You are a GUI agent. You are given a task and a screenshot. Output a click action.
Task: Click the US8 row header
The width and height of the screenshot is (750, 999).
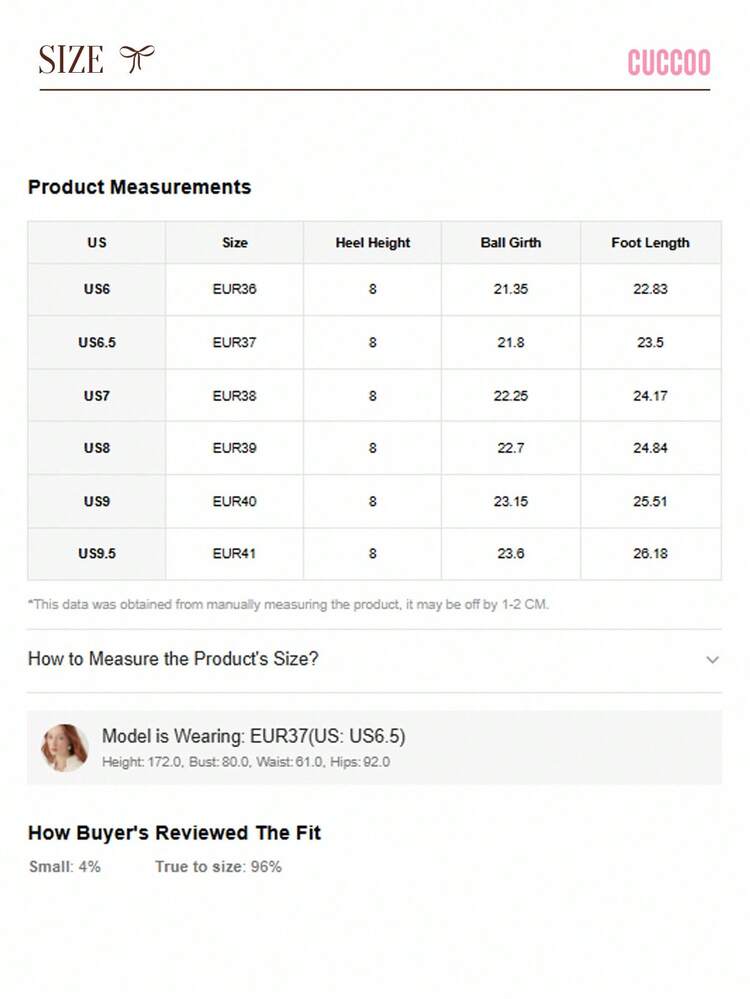pos(97,448)
